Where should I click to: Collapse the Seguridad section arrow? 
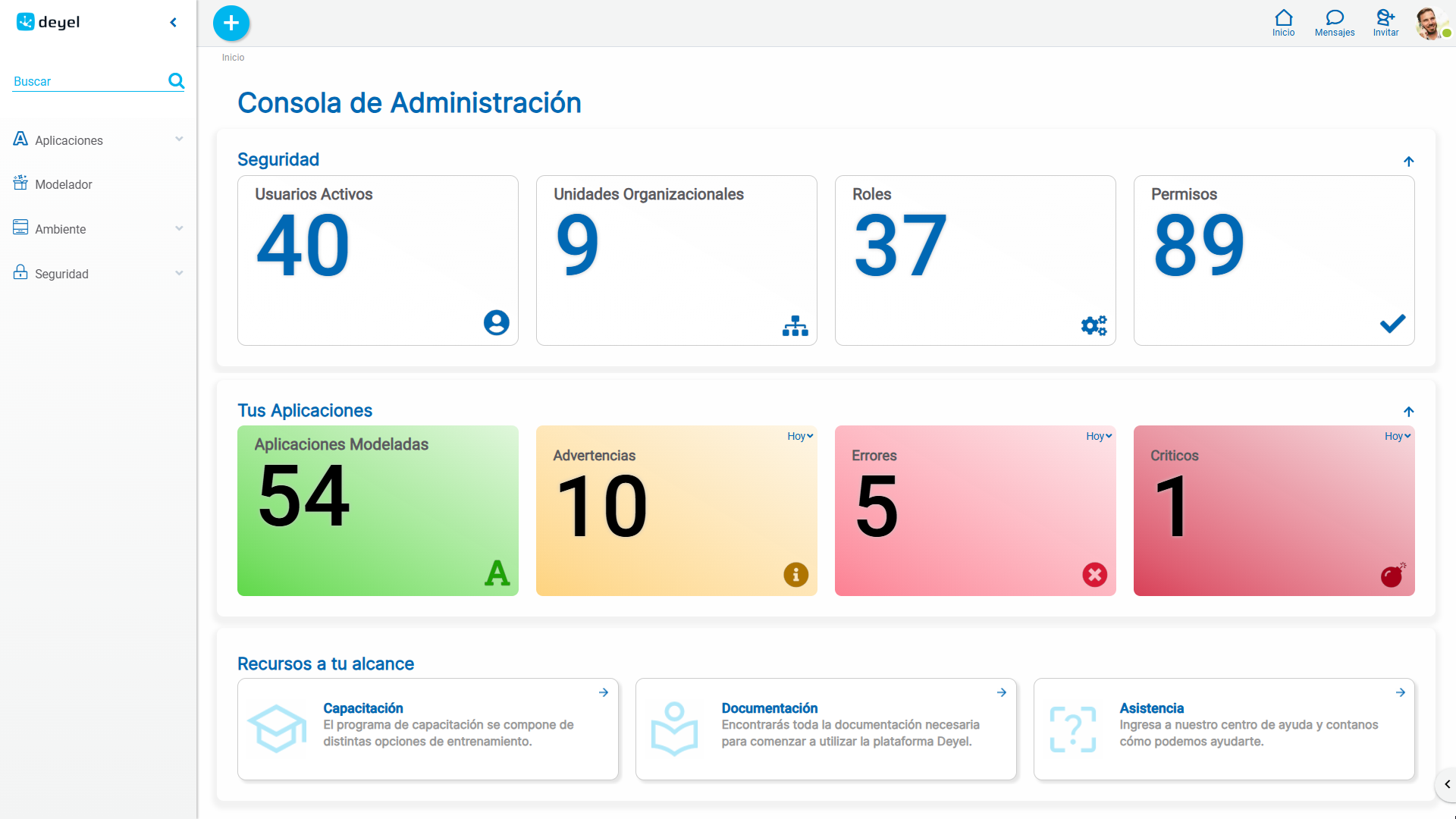[1408, 162]
